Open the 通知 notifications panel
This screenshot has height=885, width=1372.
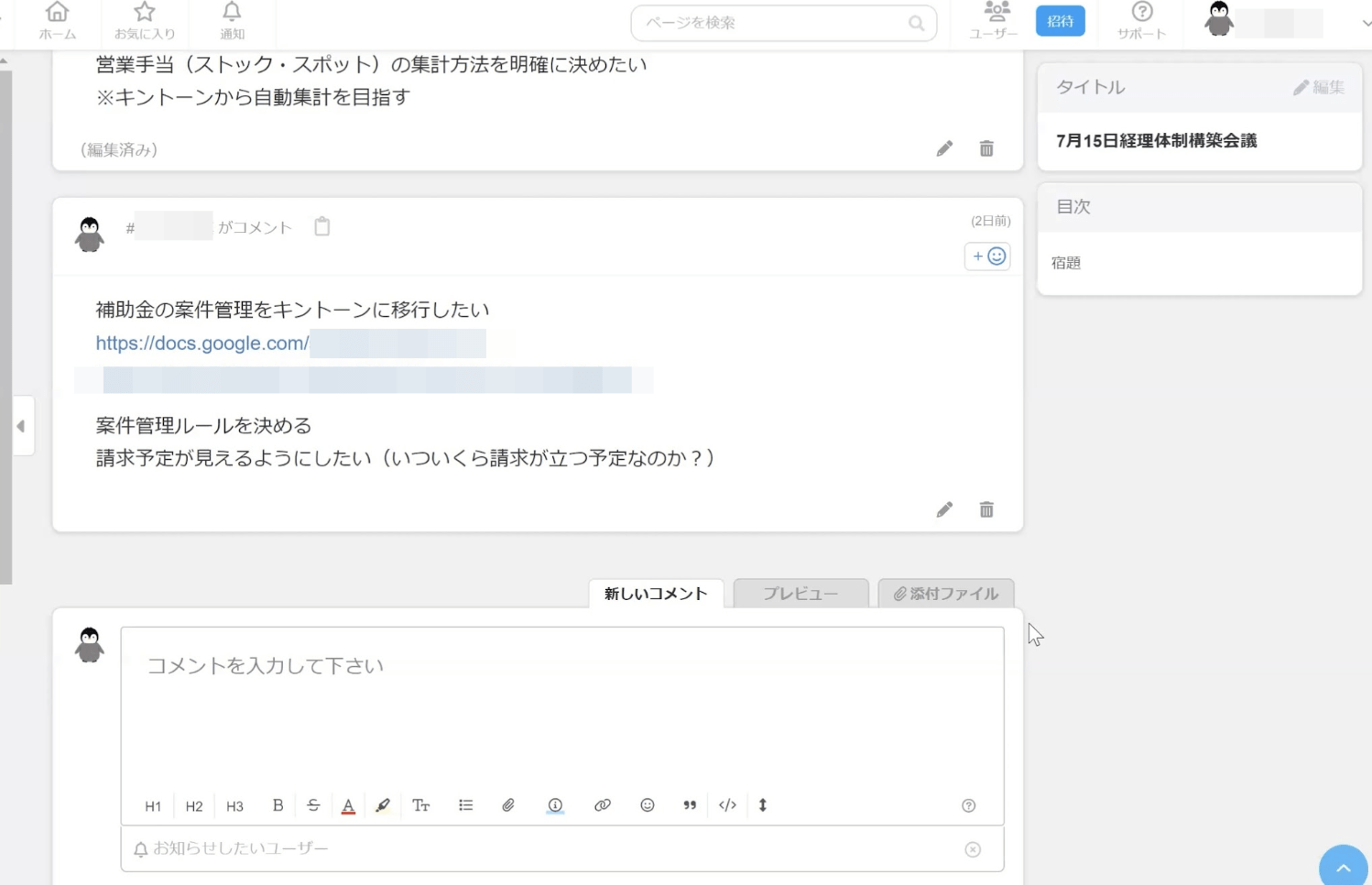click(230, 20)
